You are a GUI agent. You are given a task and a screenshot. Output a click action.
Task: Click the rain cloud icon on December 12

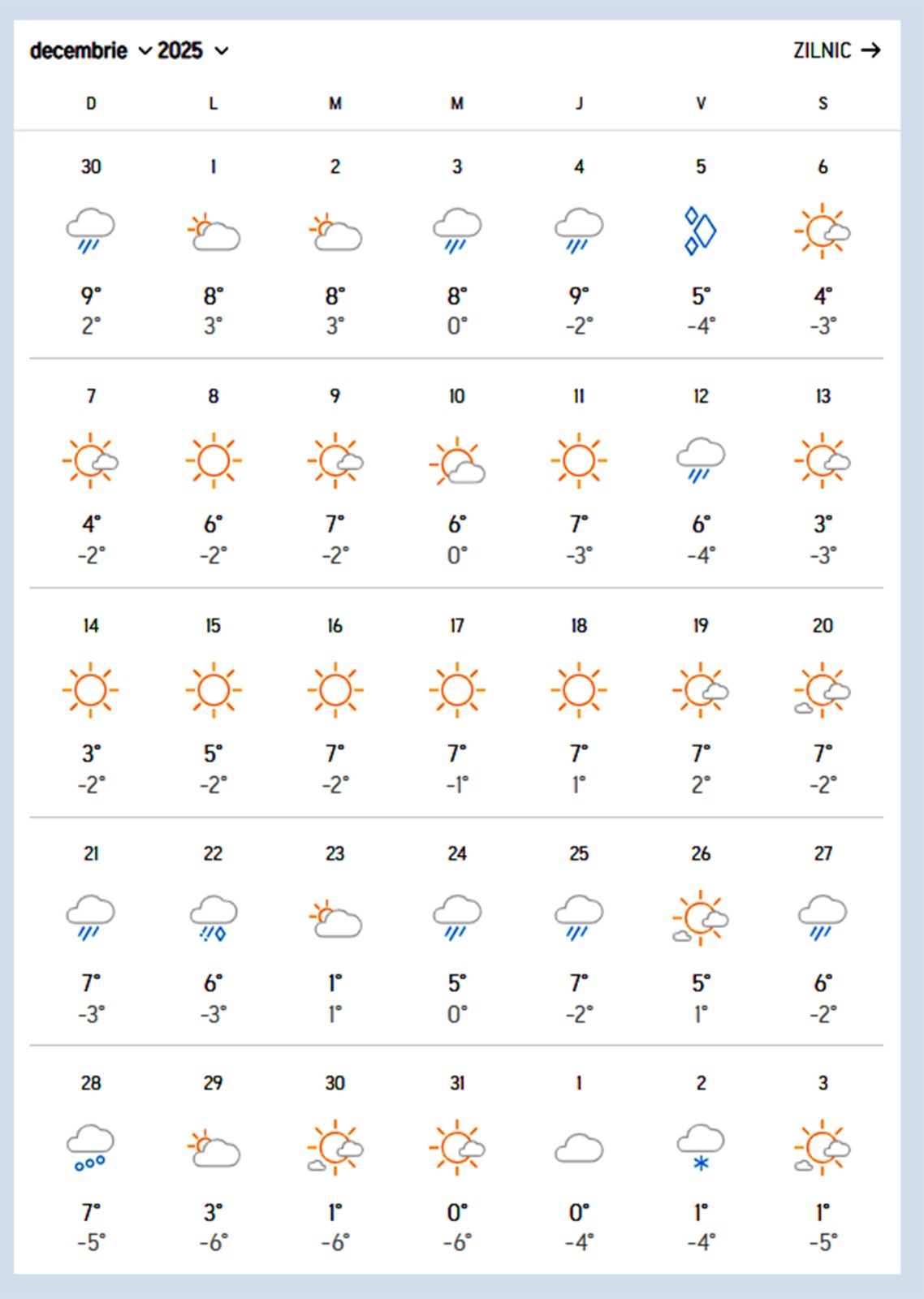click(700, 460)
